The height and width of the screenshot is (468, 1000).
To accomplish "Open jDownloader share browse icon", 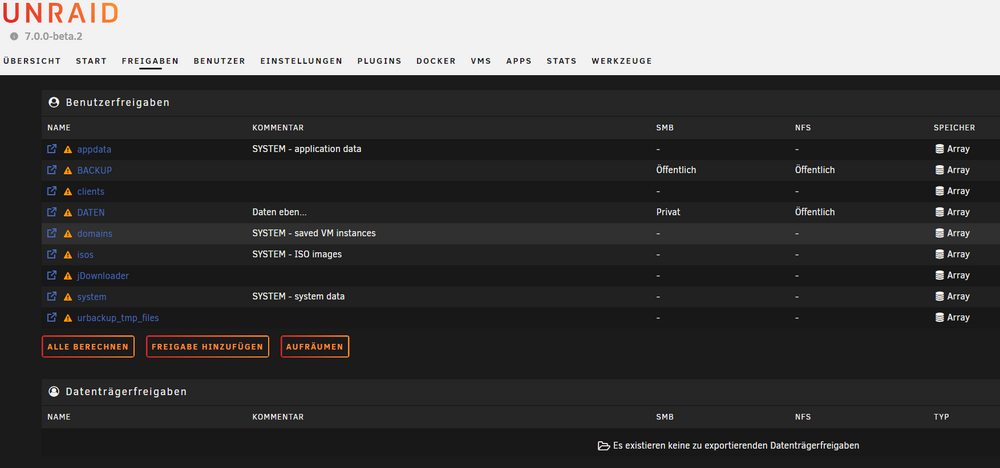I will coord(52,275).
